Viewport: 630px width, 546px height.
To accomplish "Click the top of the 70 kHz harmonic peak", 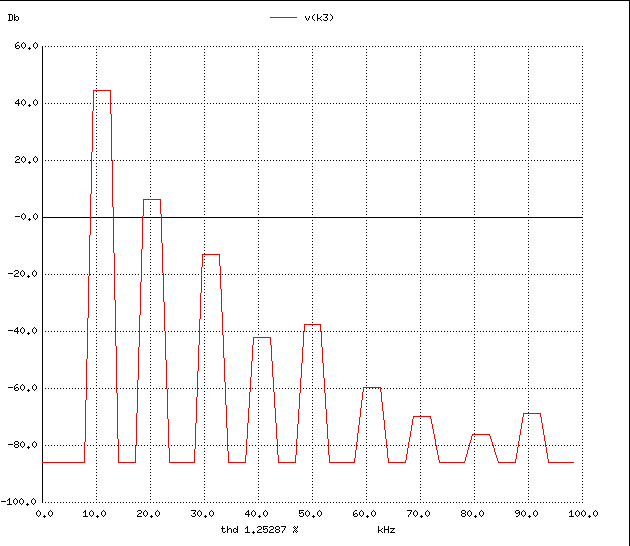I will coord(421,416).
